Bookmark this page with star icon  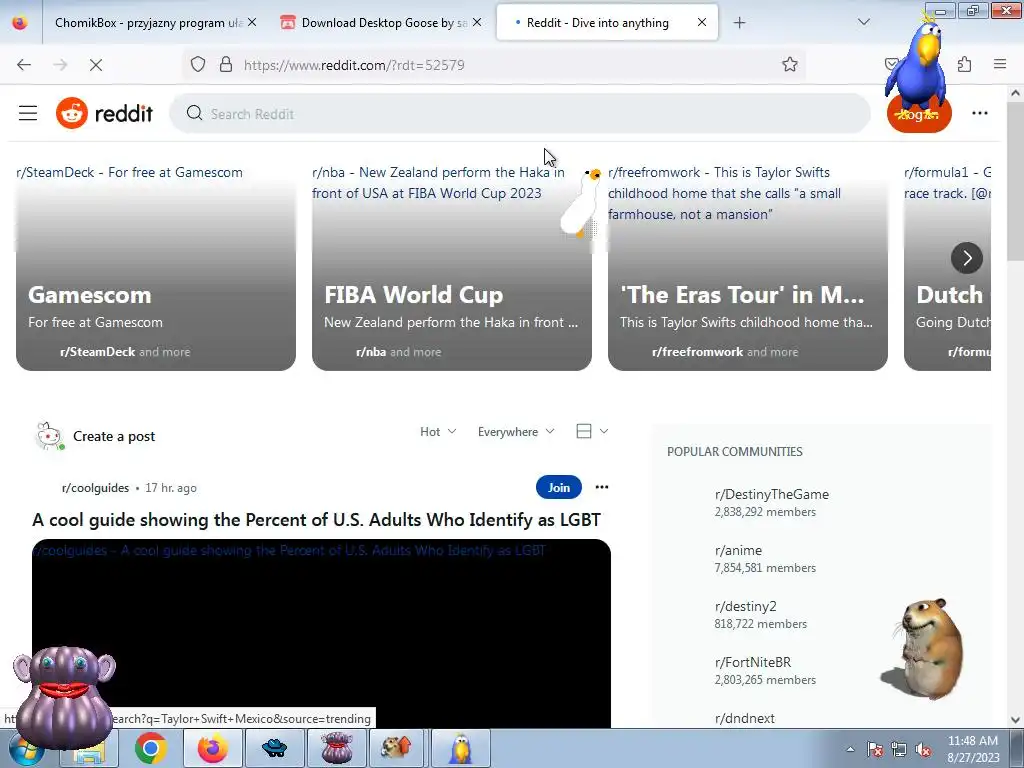pyautogui.click(x=790, y=65)
